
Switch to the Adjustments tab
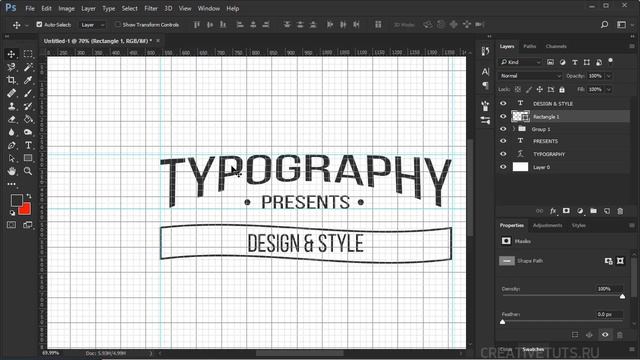tap(547, 225)
